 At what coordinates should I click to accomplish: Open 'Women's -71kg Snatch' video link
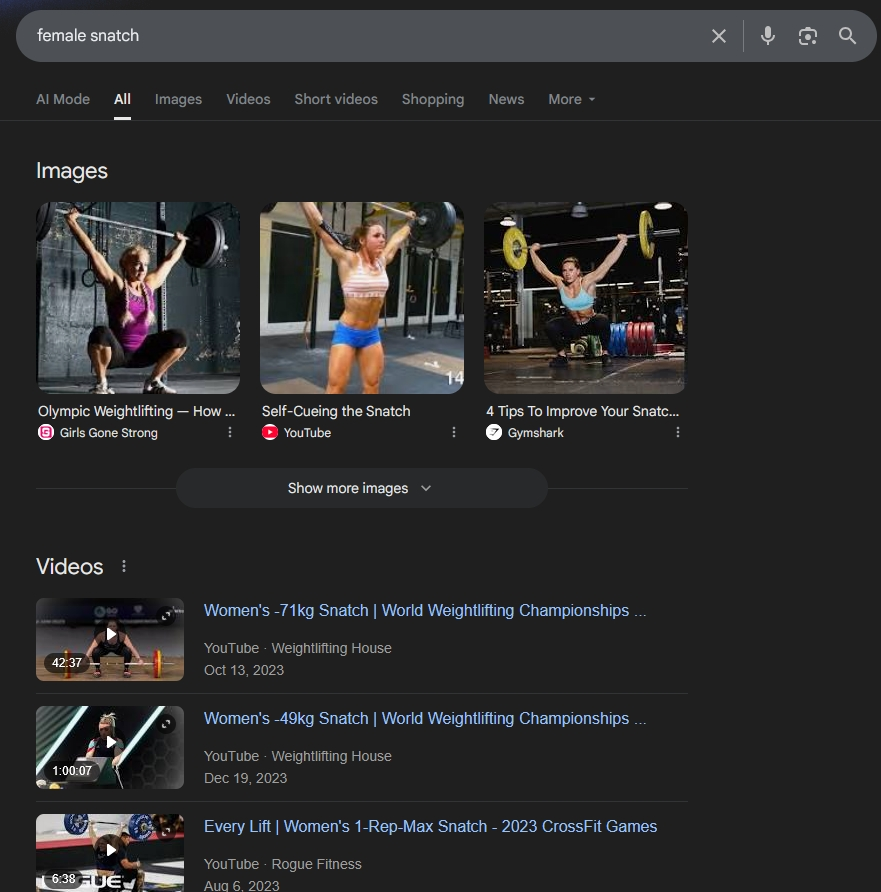pyautogui.click(x=425, y=610)
